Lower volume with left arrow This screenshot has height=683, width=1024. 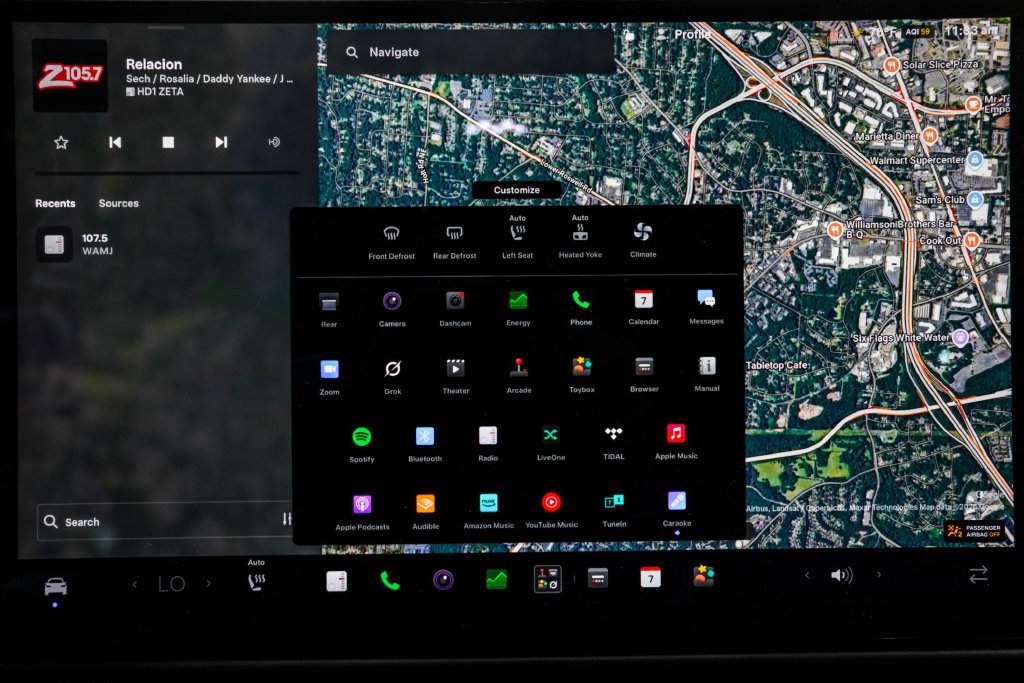click(x=807, y=575)
